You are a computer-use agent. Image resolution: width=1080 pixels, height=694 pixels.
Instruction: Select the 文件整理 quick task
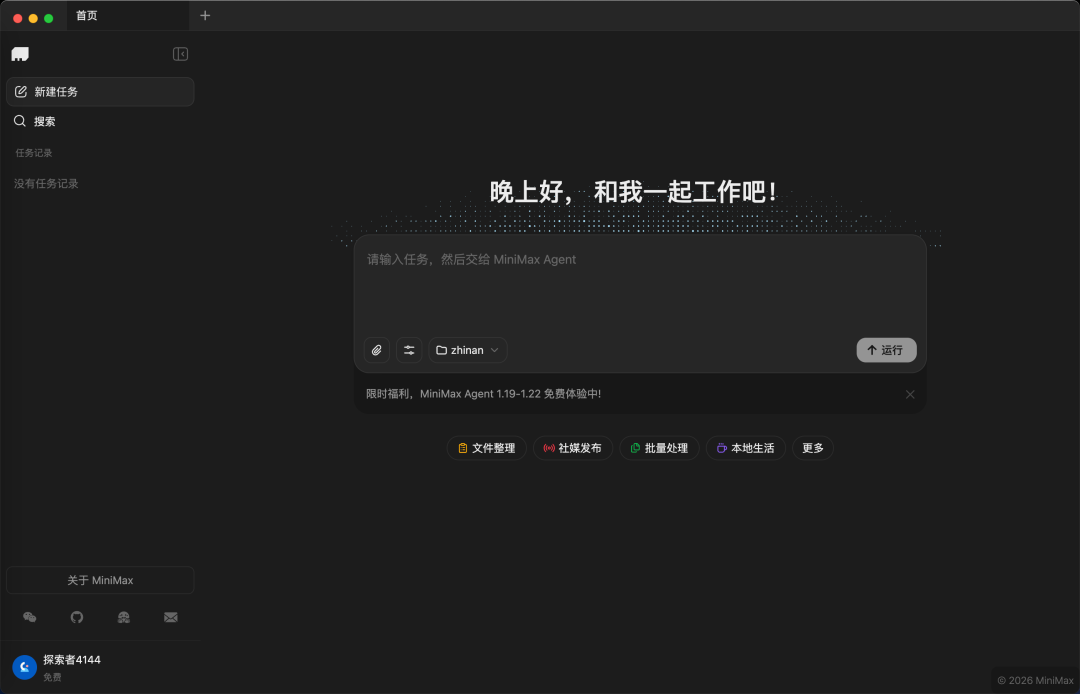486,448
